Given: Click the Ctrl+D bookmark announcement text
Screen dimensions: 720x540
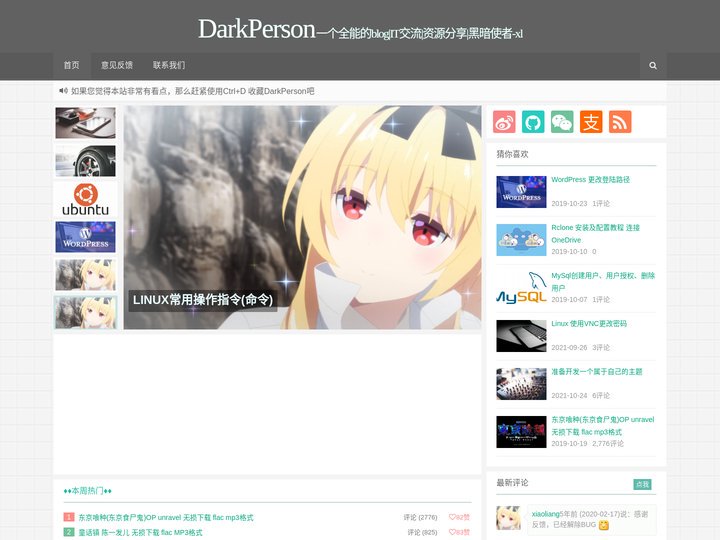Looking at the screenshot, I should pyautogui.click(x=192, y=91).
